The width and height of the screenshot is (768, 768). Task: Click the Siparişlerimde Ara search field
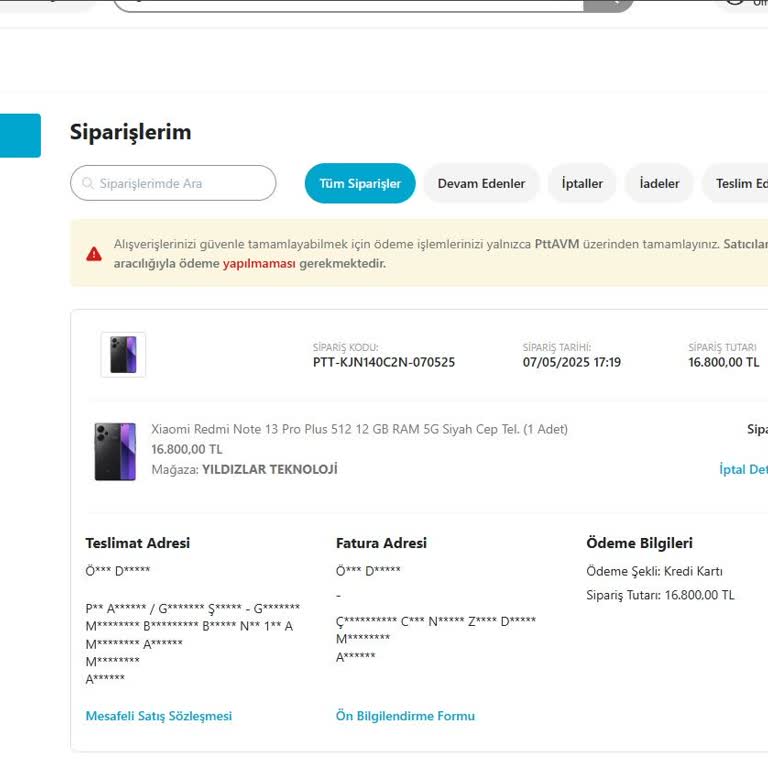coord(173,183)
